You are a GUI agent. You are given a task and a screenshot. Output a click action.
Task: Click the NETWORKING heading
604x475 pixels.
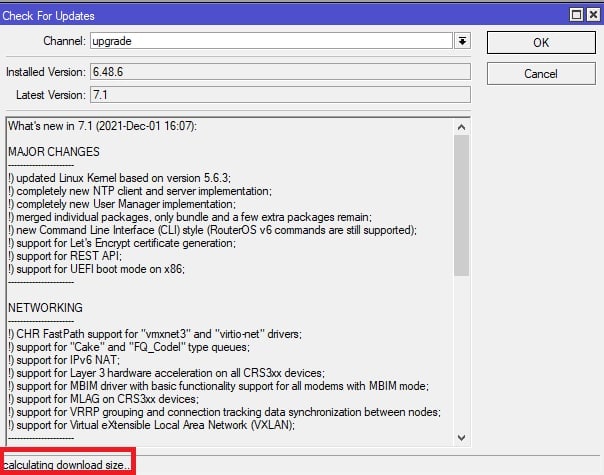45,308
